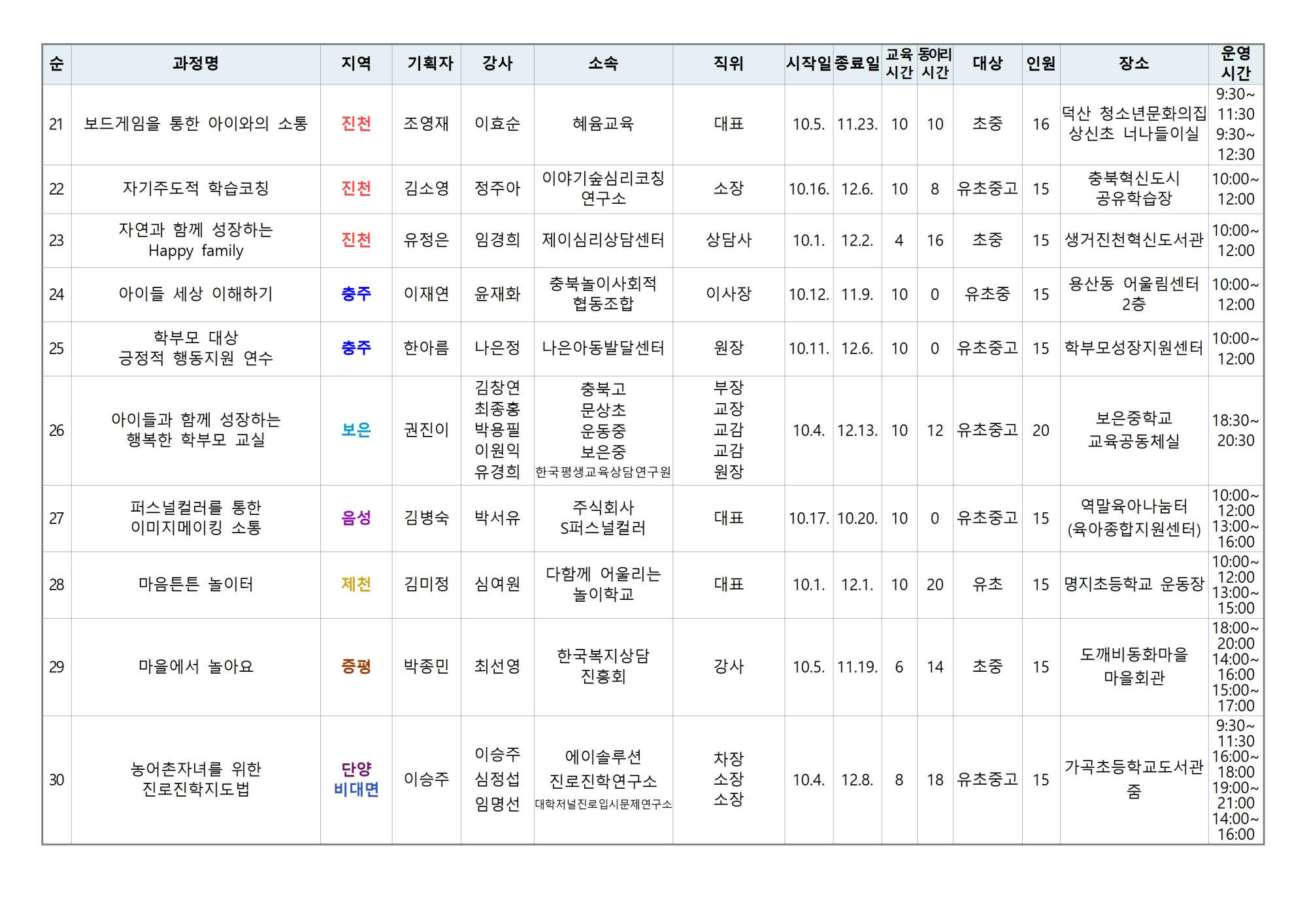
Task: Click venue '가곡초등학교도서관'
Action: tap(1134, 767)
